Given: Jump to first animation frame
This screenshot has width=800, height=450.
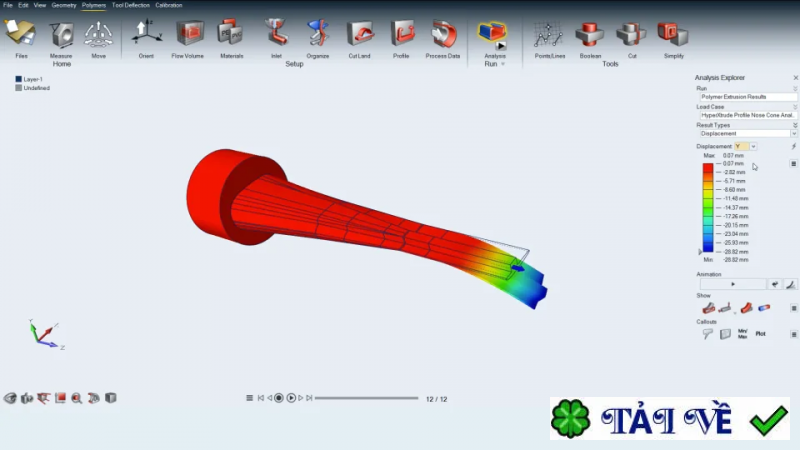Looking at the screenshot, I should point(261,398).
